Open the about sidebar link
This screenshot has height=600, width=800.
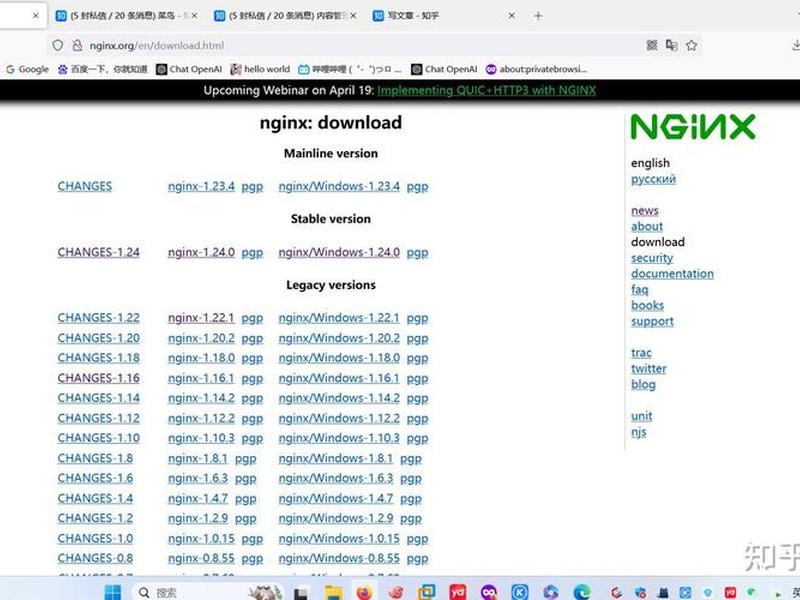click(647, 226)
